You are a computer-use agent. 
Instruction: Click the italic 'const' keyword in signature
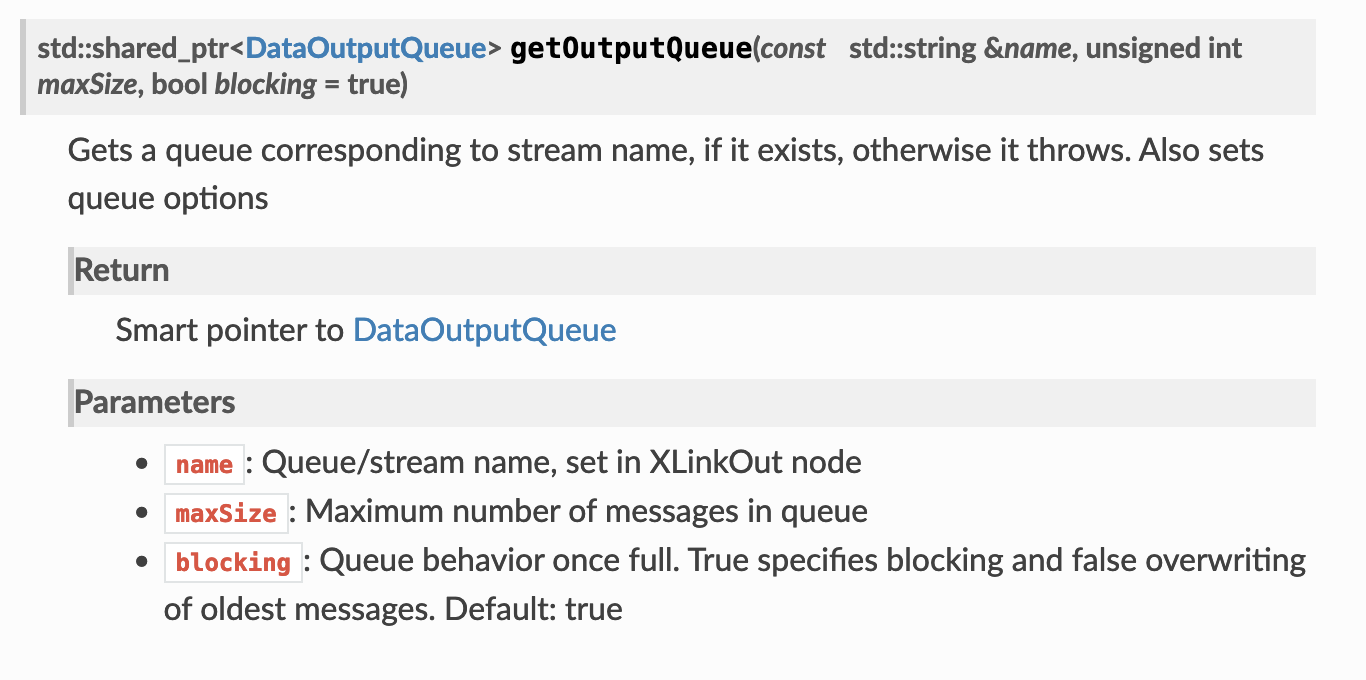pyautogui.click(x=793, y=48)
